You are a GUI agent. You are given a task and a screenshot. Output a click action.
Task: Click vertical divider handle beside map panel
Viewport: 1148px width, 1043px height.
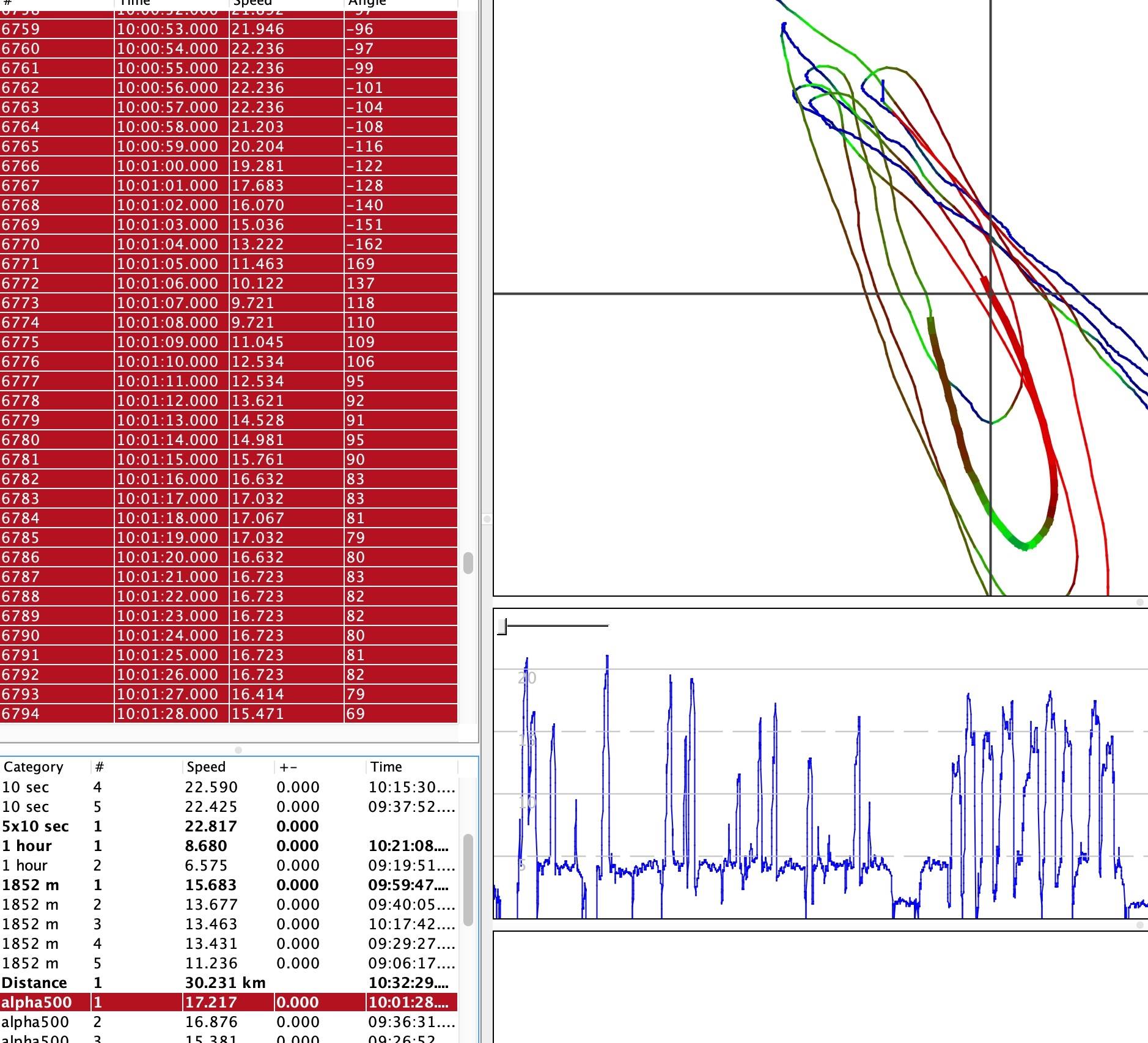pos(487,519)
